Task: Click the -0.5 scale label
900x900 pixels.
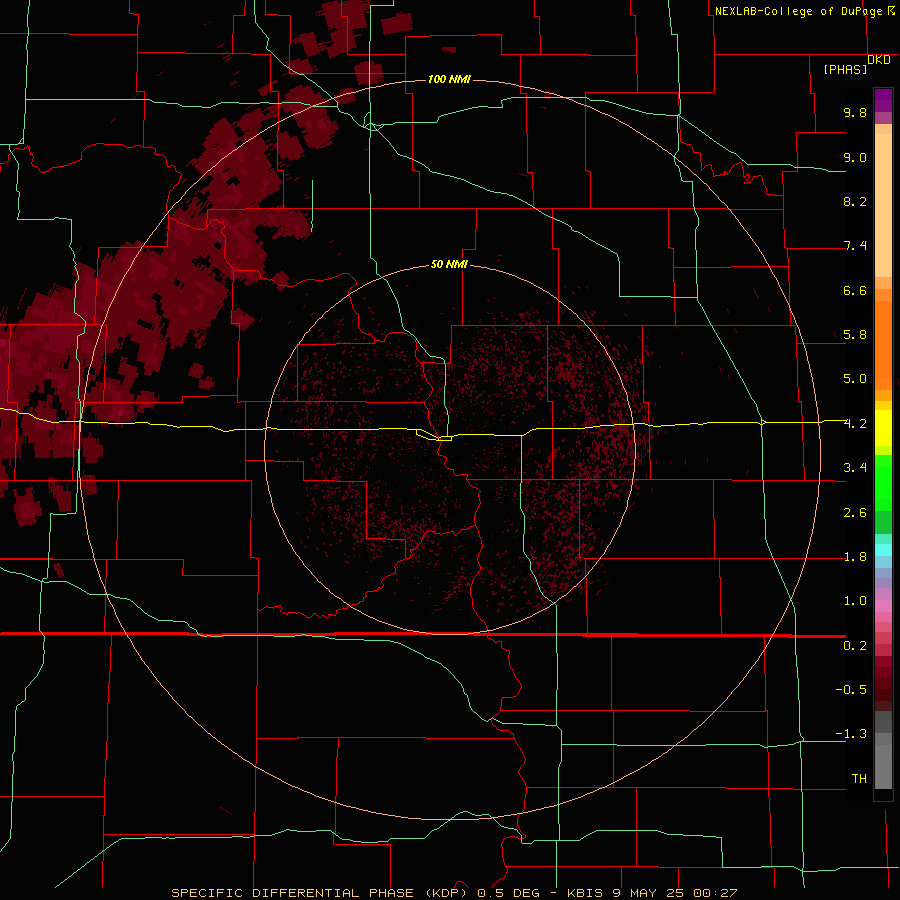Action: [x=851, y=690]
